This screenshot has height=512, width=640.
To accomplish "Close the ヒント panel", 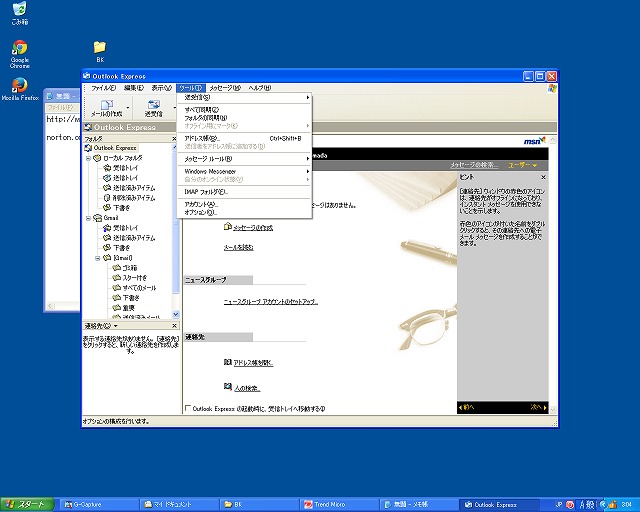I will [543, 177].
